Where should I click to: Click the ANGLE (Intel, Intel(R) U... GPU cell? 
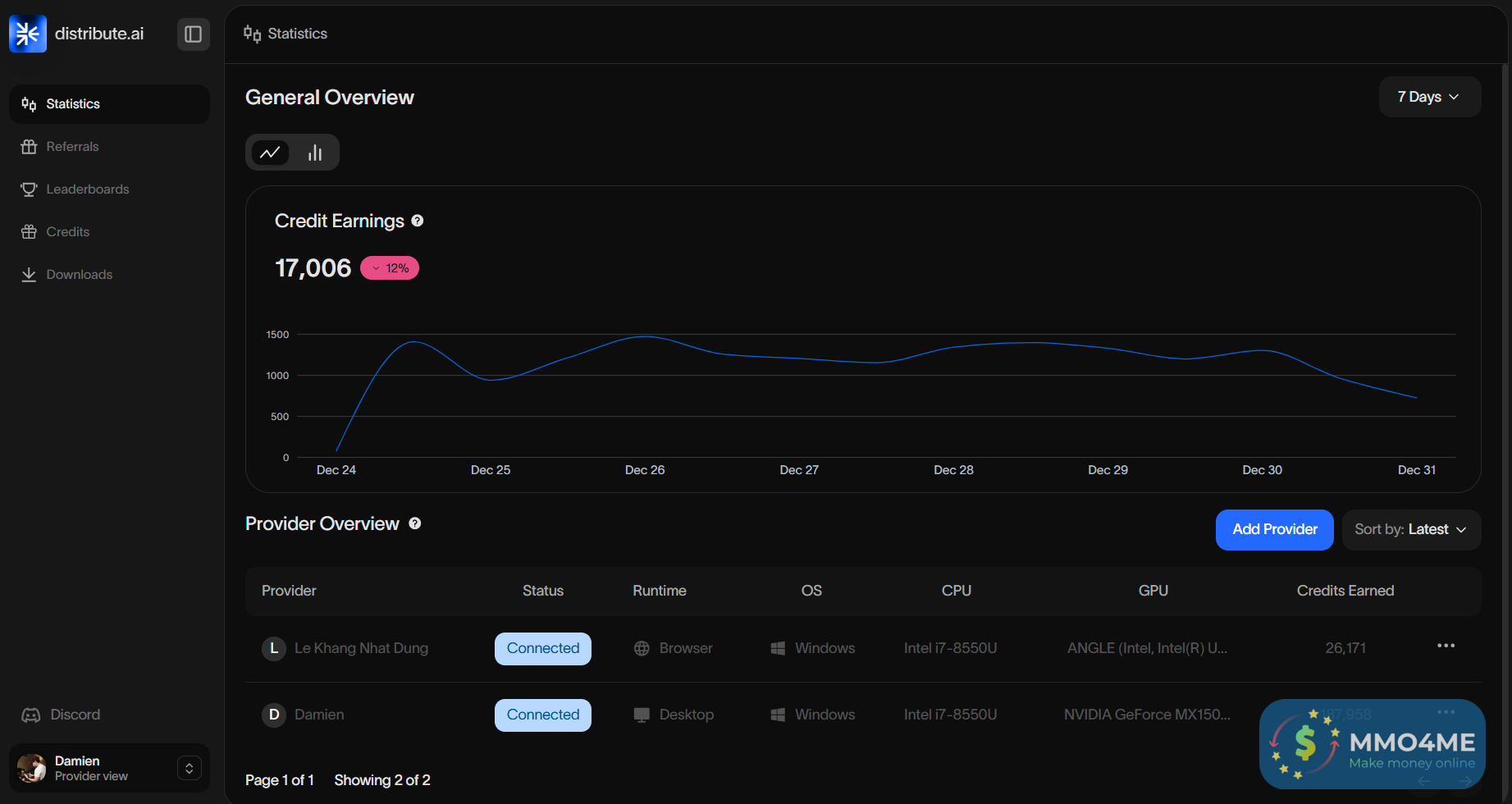tap(1147, 648)
